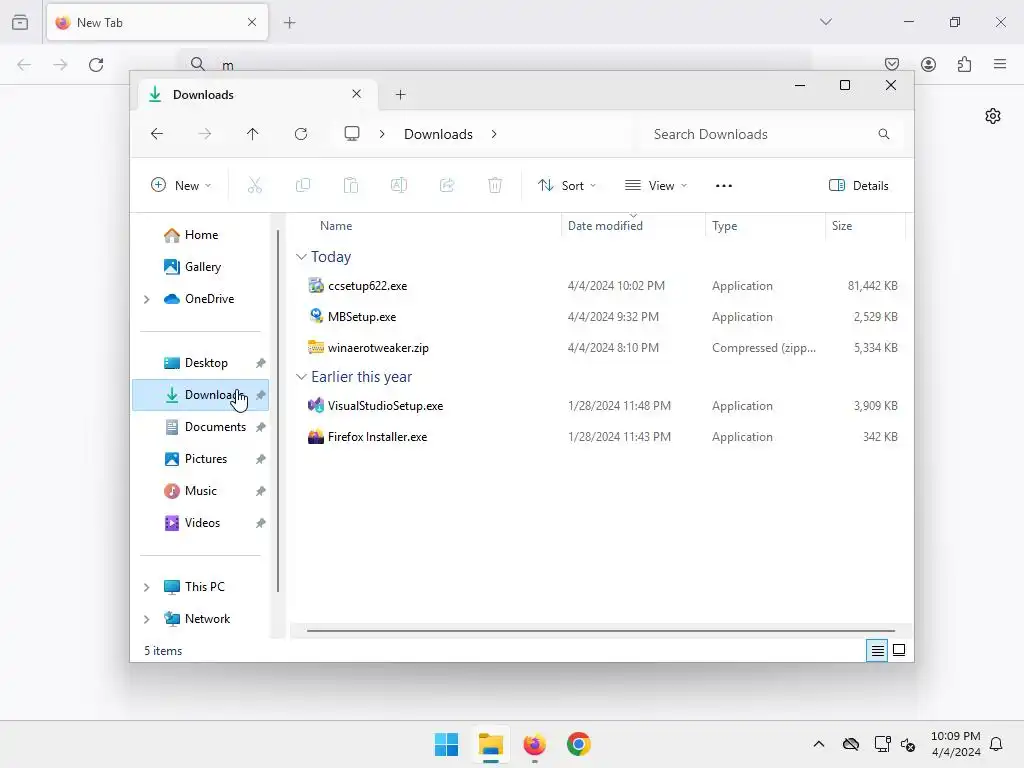Switch to large thumbnails view button

click(899, 650)
